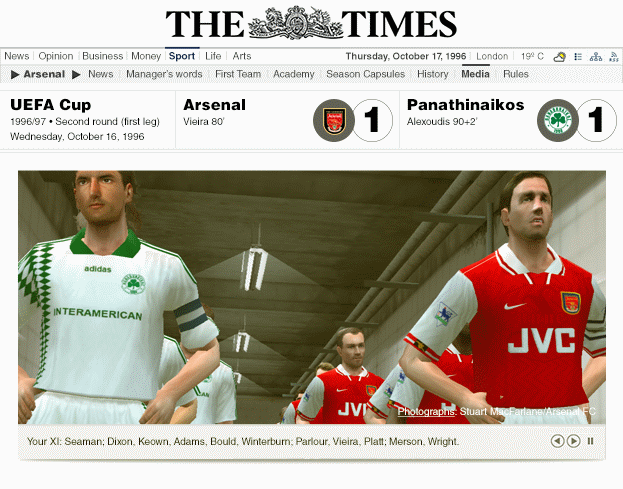Go to previous slideshow photo
The width and height of the screenshot is (623, 489).
coord(557,441)
